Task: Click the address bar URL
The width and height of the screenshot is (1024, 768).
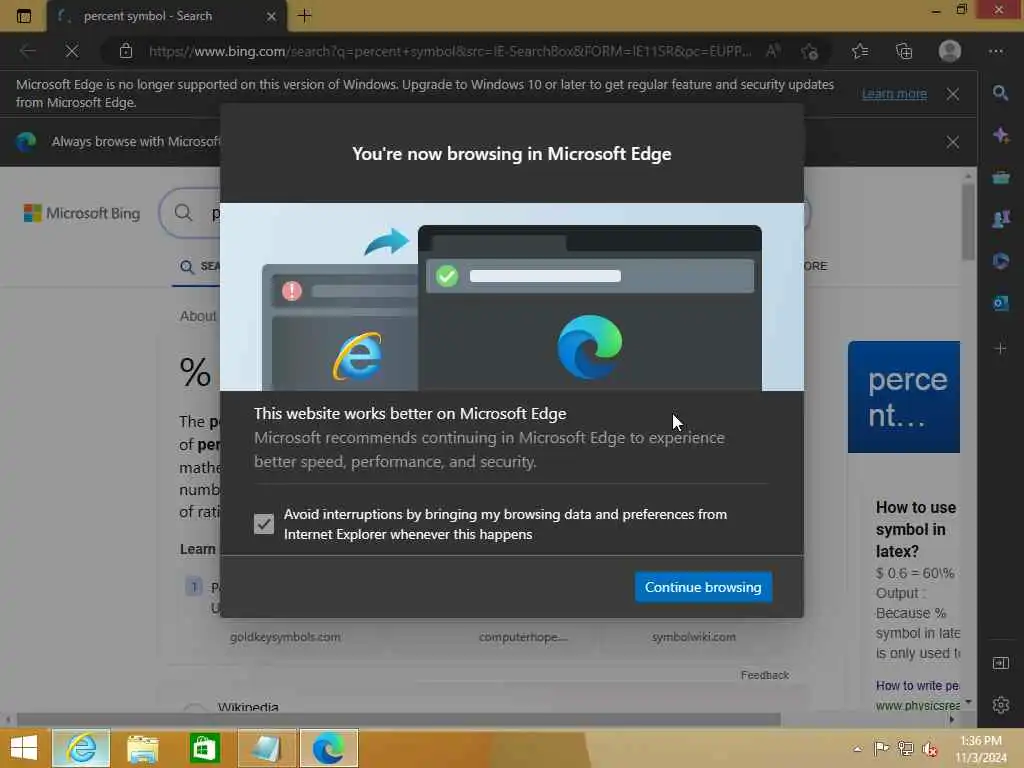Action: pyautogui.click(x=450, y=51)
